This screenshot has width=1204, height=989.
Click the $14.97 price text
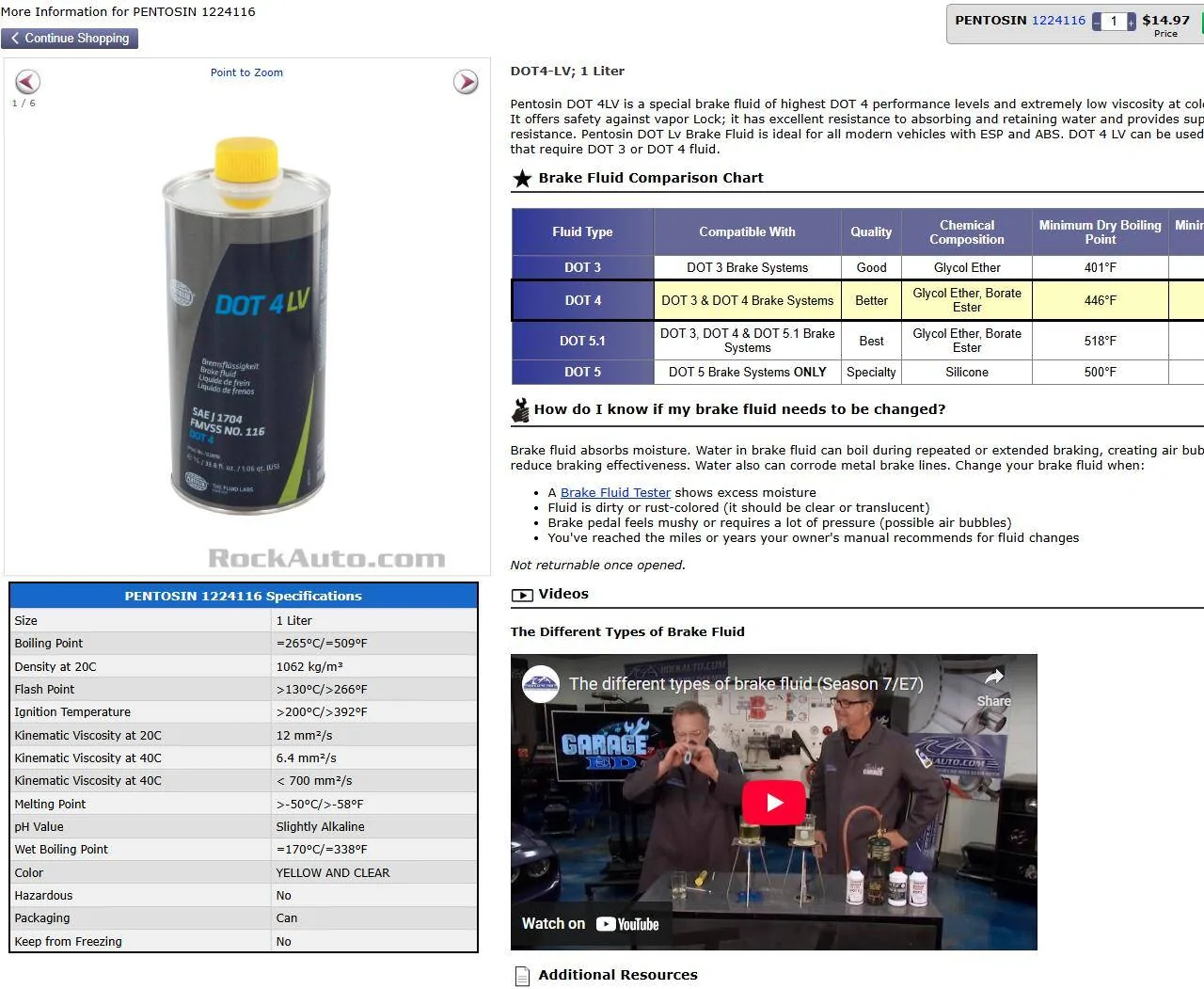coord(1166,20)
